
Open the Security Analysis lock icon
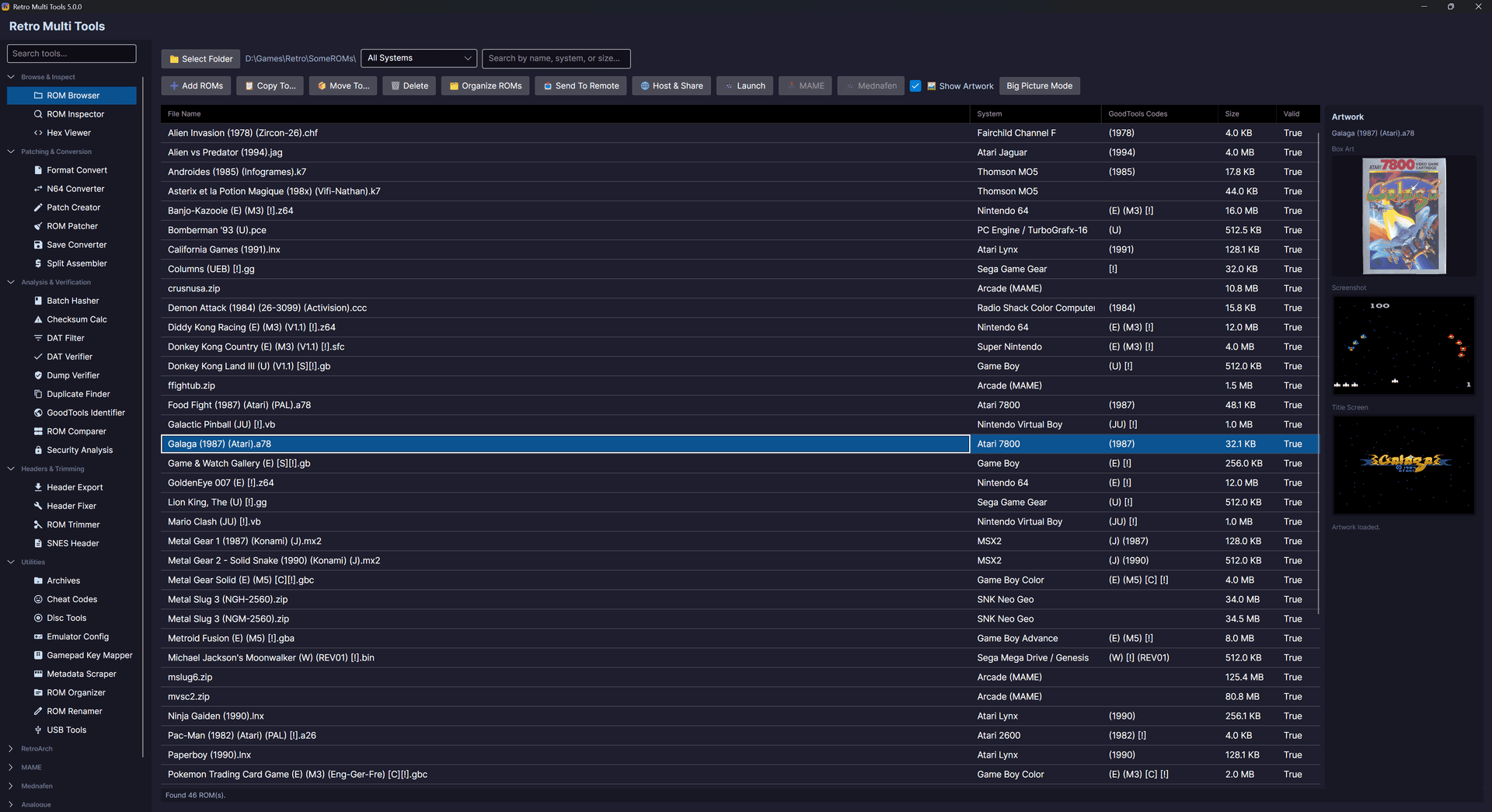click(38, 450)
